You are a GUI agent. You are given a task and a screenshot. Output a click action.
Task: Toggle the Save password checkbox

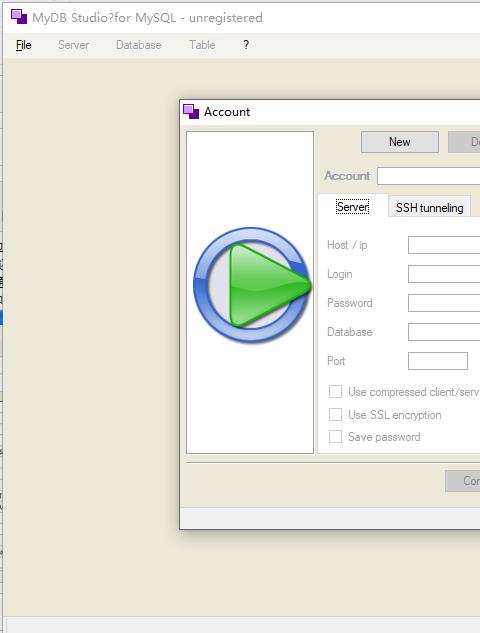(x=335, y=437)
